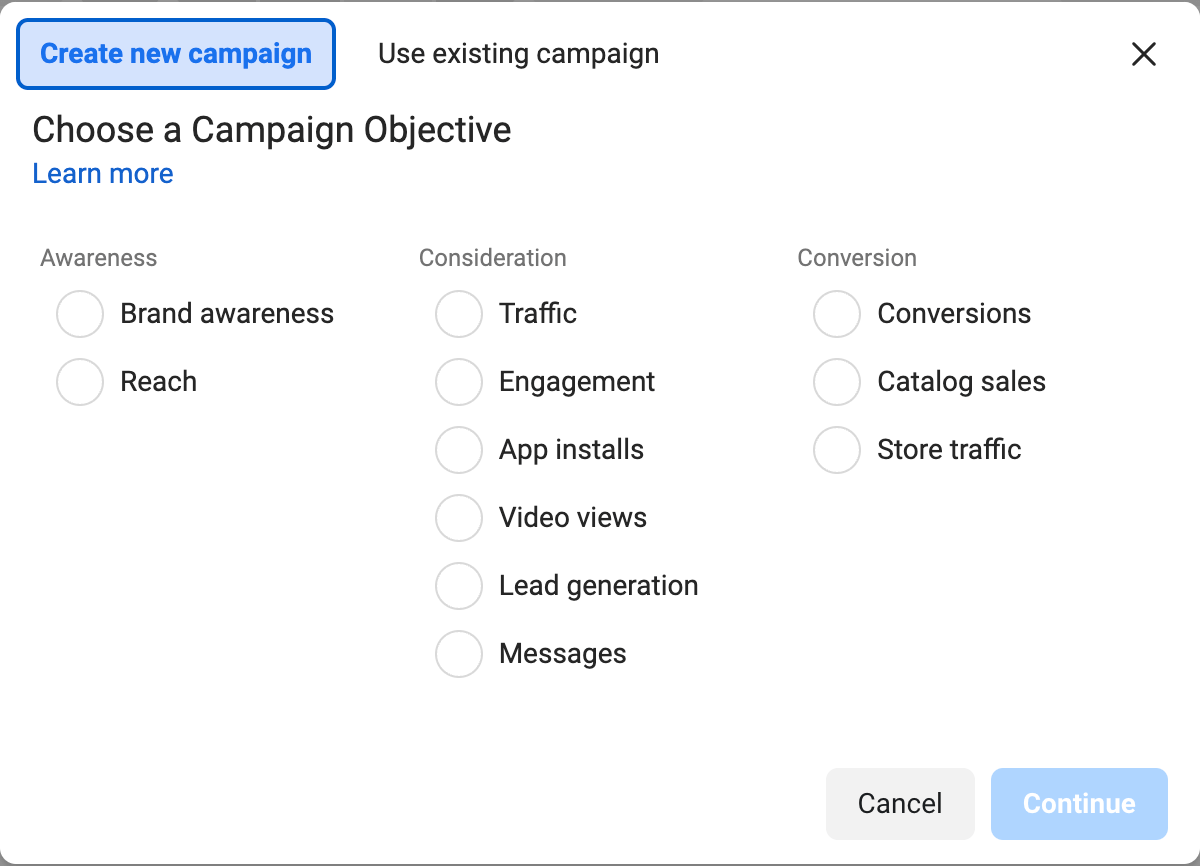1200x866 pixels.
Task: Select the Video views objective
Action: coord(459,518)
